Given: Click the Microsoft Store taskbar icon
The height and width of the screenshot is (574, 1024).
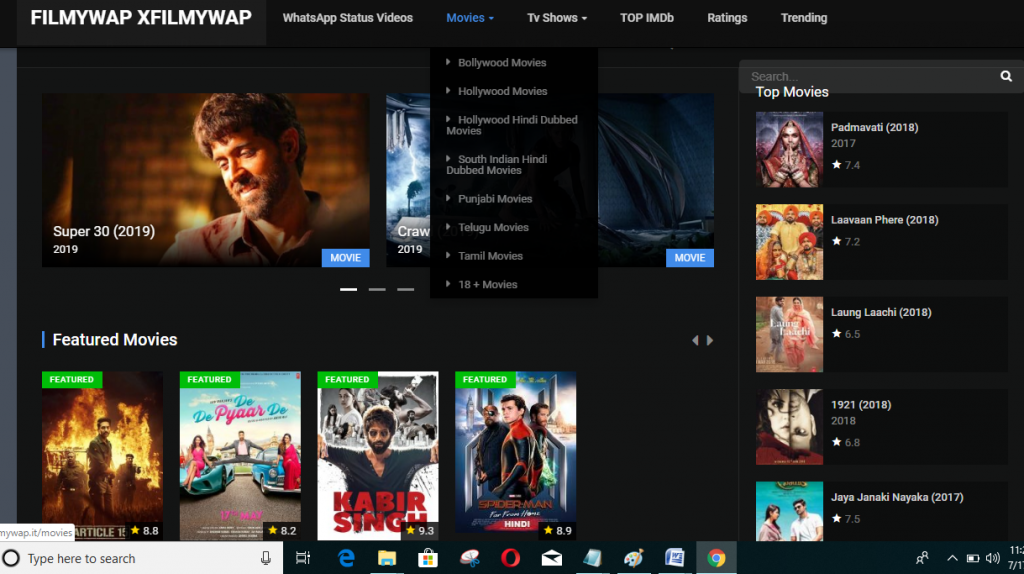Looking at the screenshot, I should coord(428,558).
